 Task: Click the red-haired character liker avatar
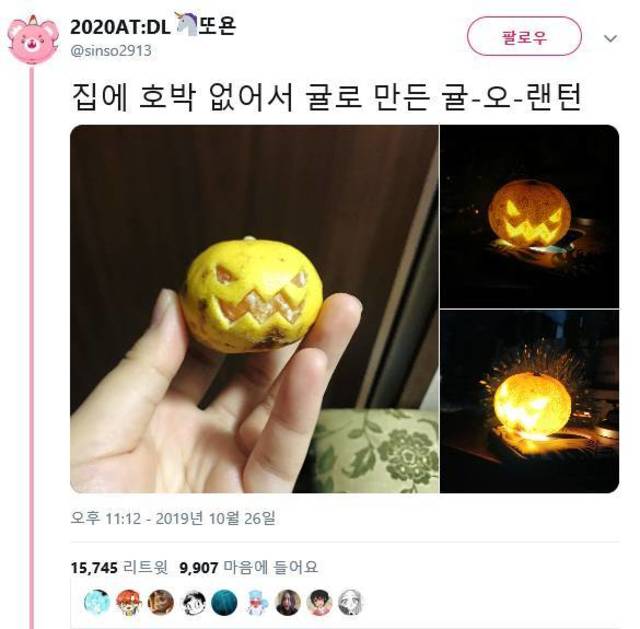129,602
